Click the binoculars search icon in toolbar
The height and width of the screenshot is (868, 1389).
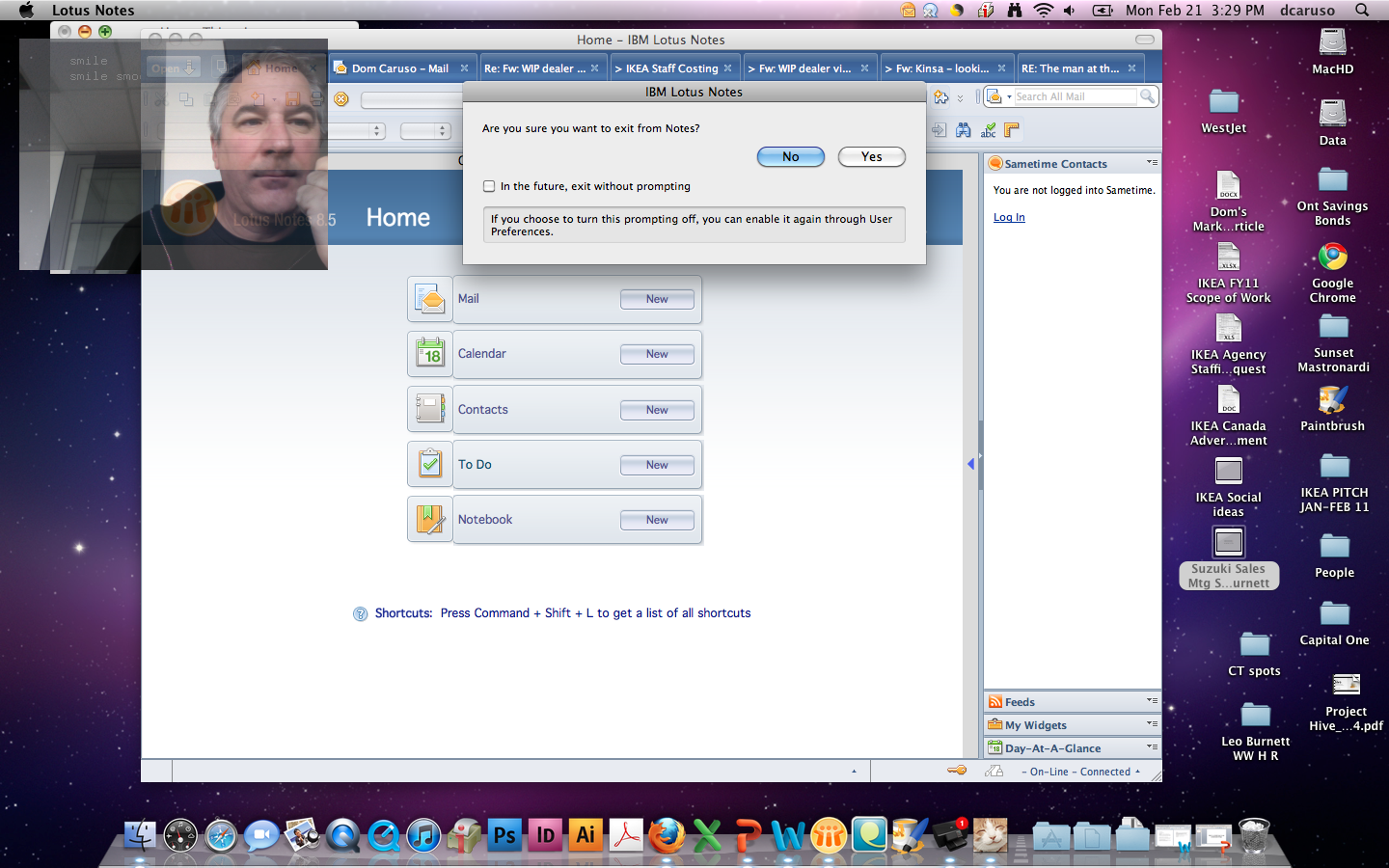963,130
